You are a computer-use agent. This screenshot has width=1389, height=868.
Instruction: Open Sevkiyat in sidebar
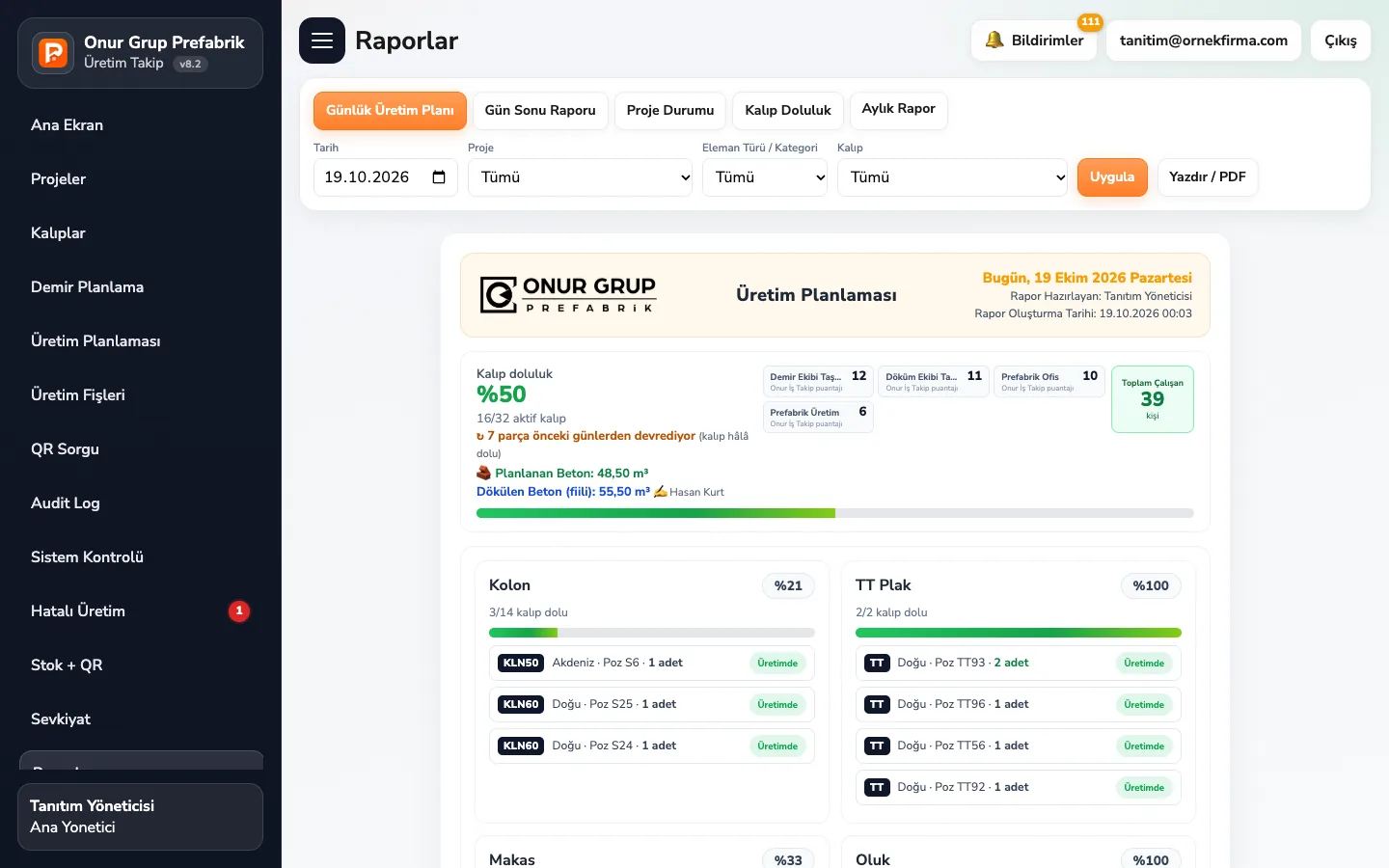click(x=140, y=719)
